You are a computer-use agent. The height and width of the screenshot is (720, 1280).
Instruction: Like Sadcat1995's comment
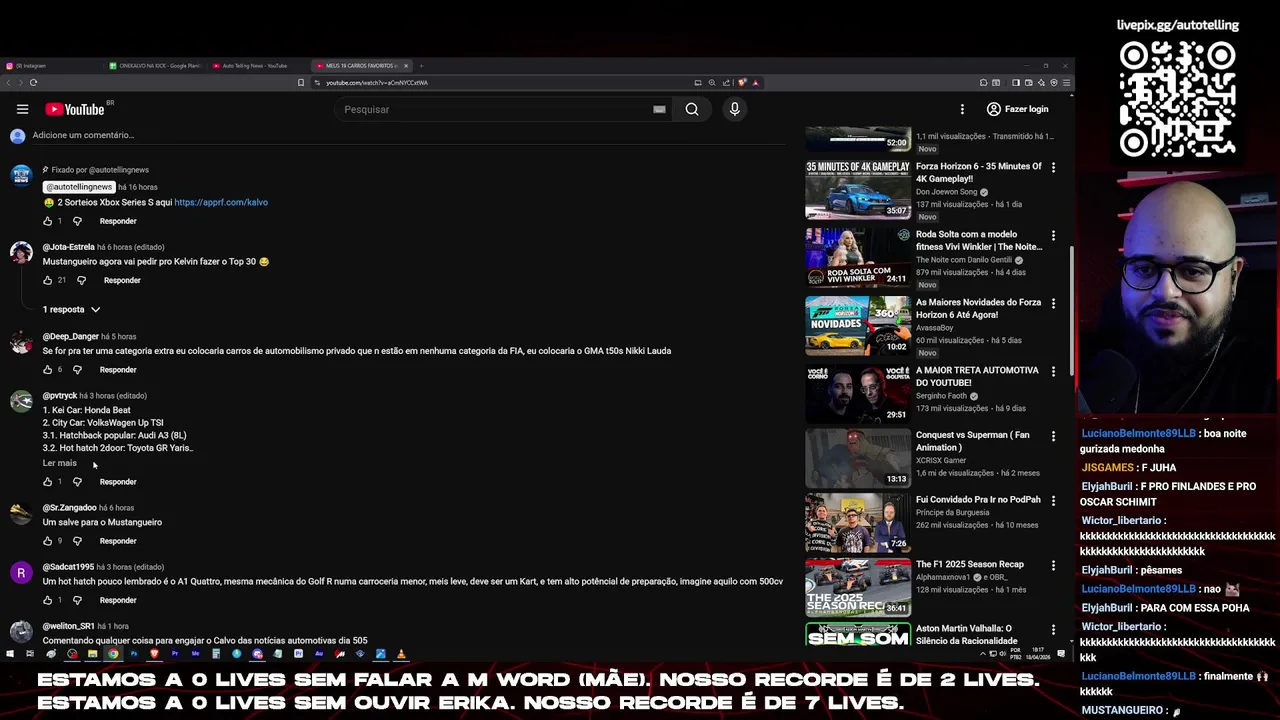(47, 600)
